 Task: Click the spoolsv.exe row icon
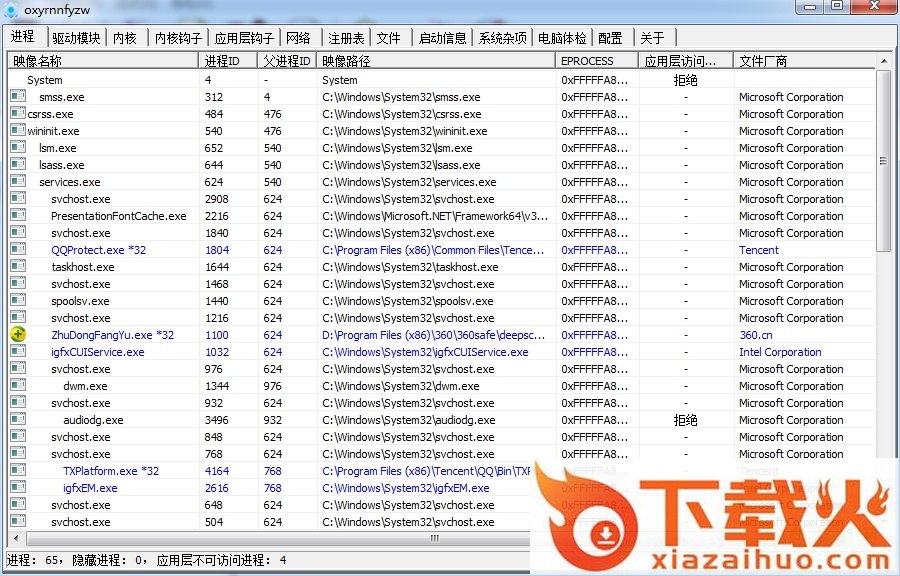pyautogui.click(x=18, y=300)
